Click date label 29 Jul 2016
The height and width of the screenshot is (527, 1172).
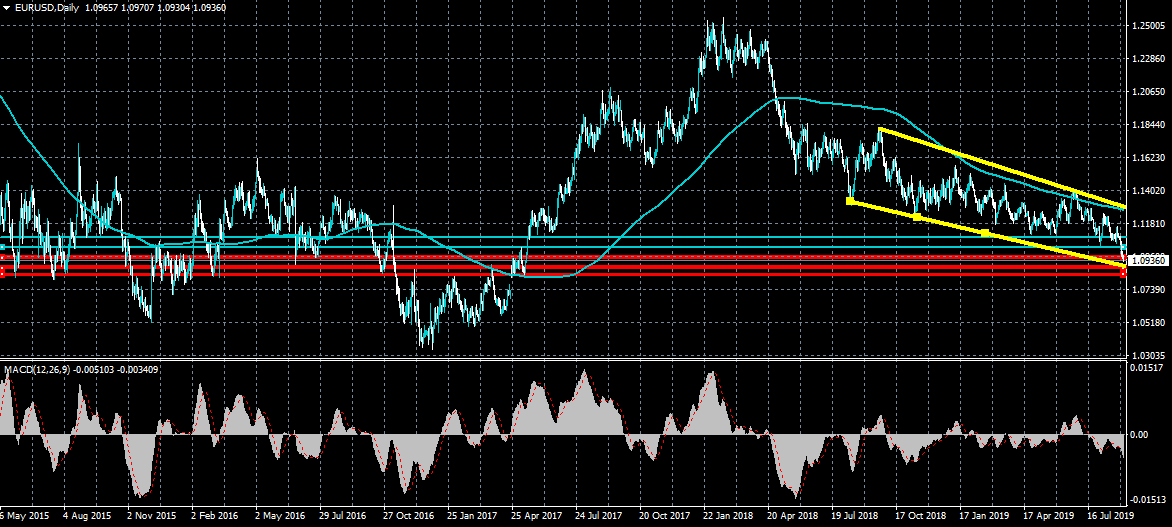click(343, 516)
